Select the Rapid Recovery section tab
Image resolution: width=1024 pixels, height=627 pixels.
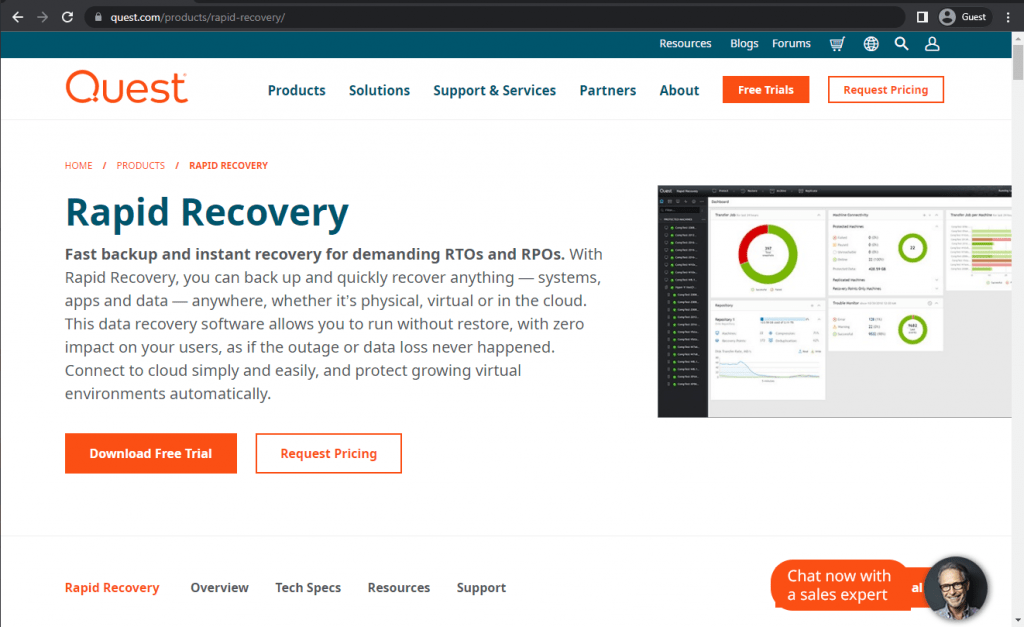point(112,588)
